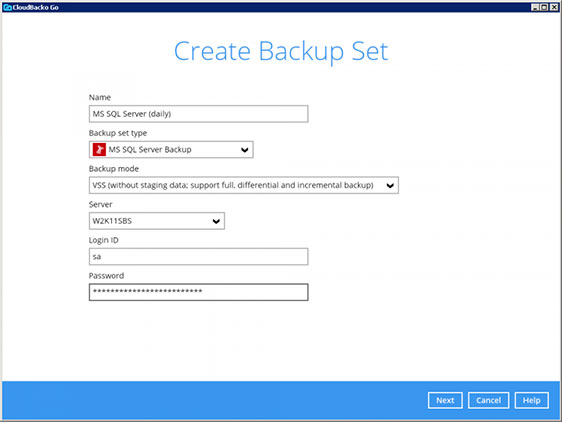Click the Create Backup Set heading

click(x=281, y=52)
